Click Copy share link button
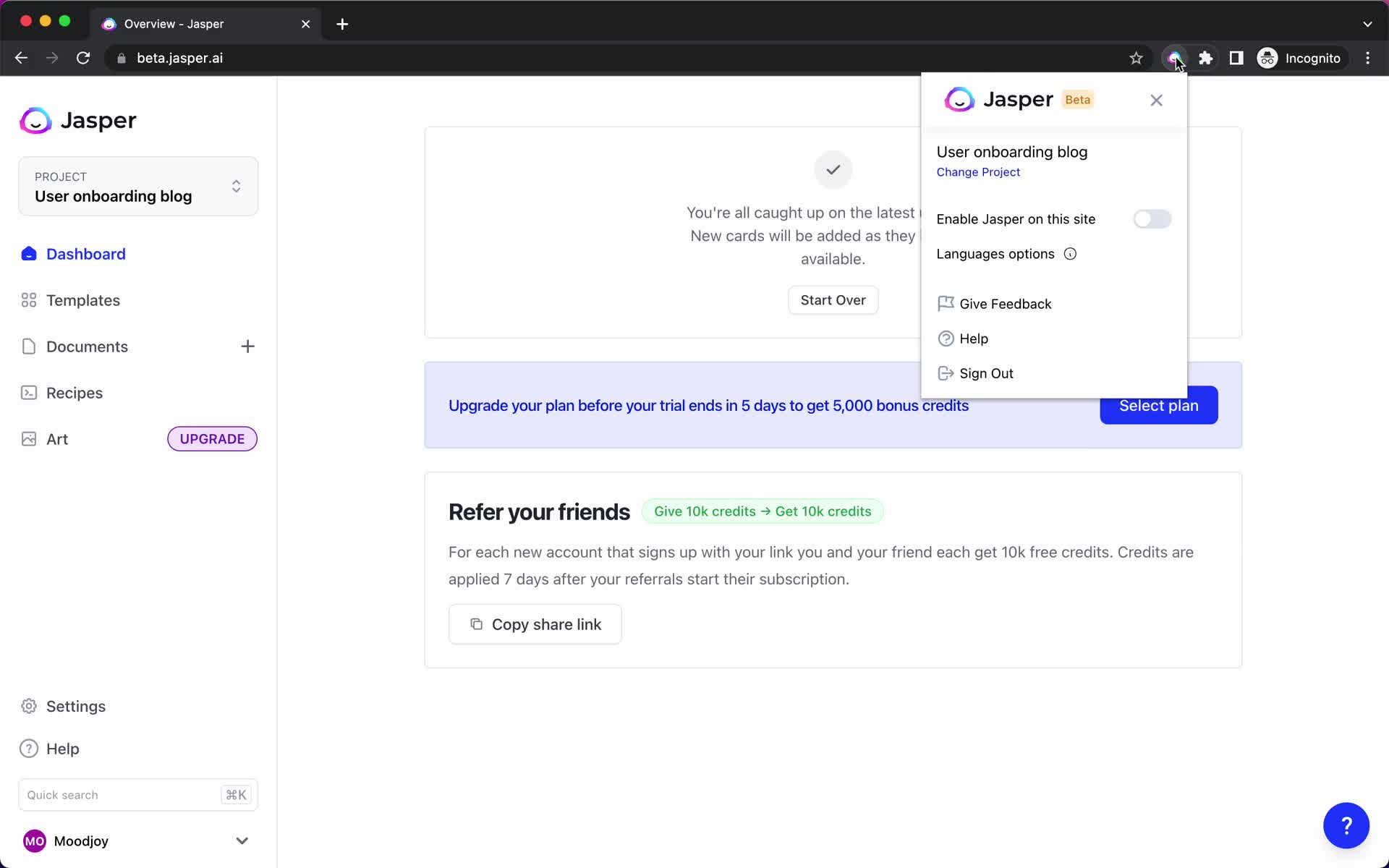Image resolution: width=1389 pixels, height=868 pixels. (536, 624)
